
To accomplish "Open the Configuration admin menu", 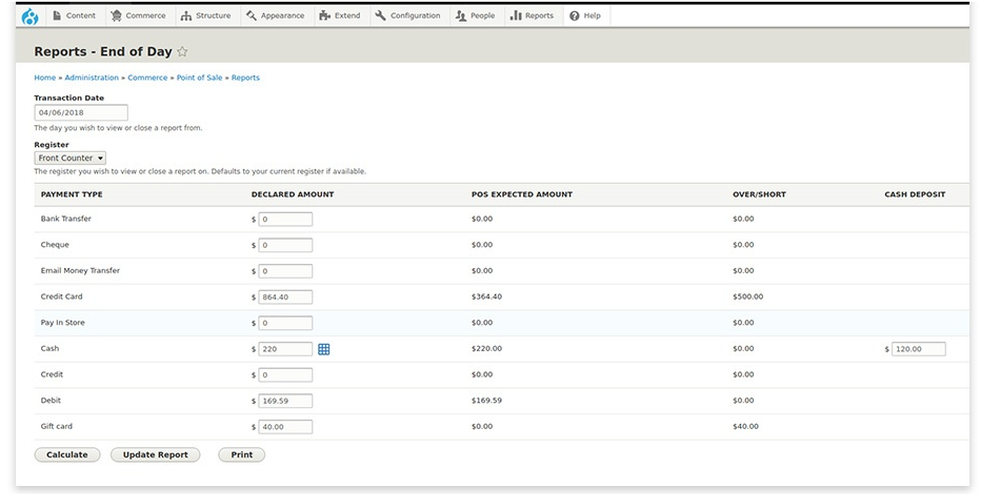I will click(408, 16).
